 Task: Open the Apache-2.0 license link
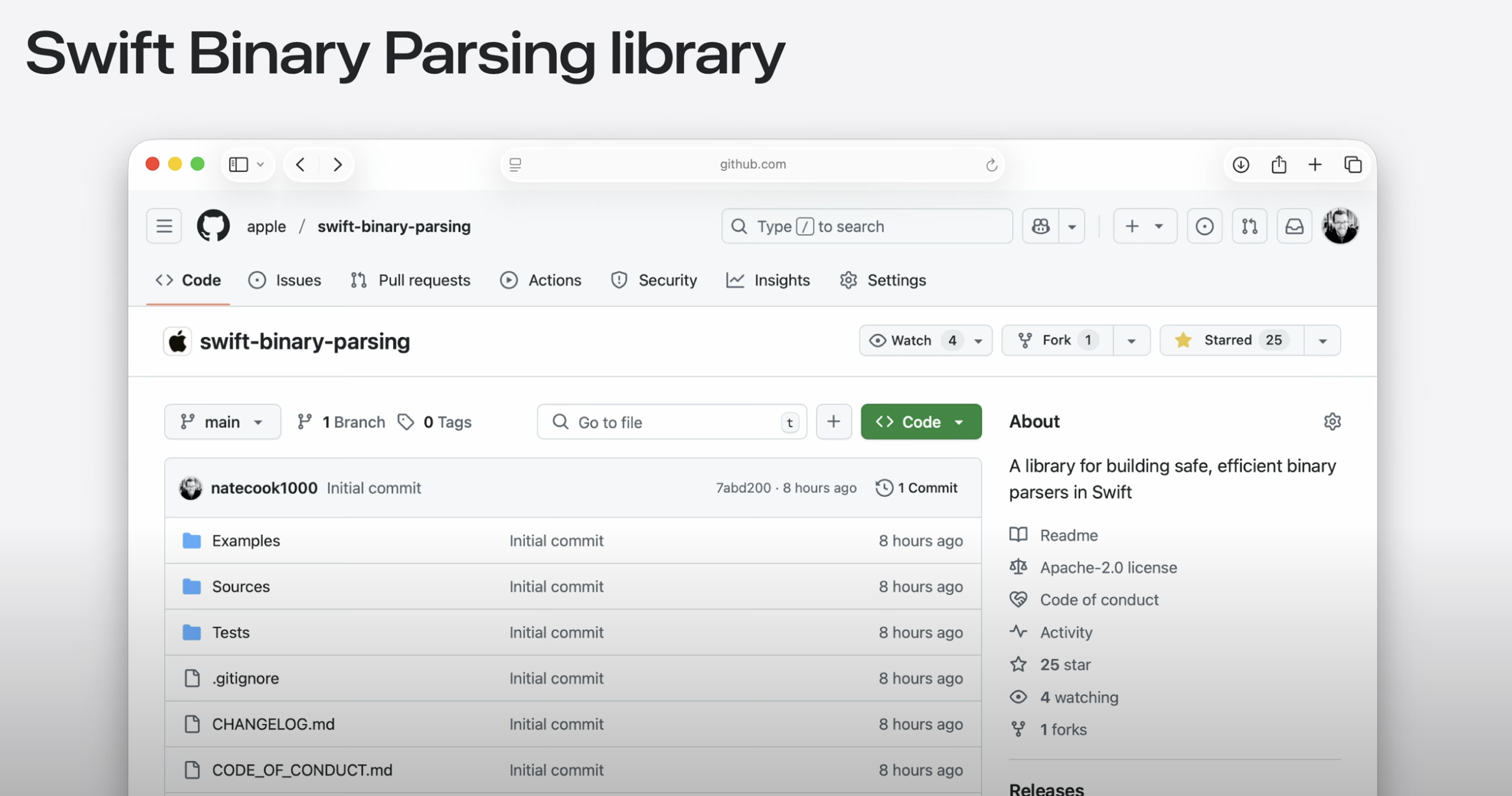pos(1108,567)
